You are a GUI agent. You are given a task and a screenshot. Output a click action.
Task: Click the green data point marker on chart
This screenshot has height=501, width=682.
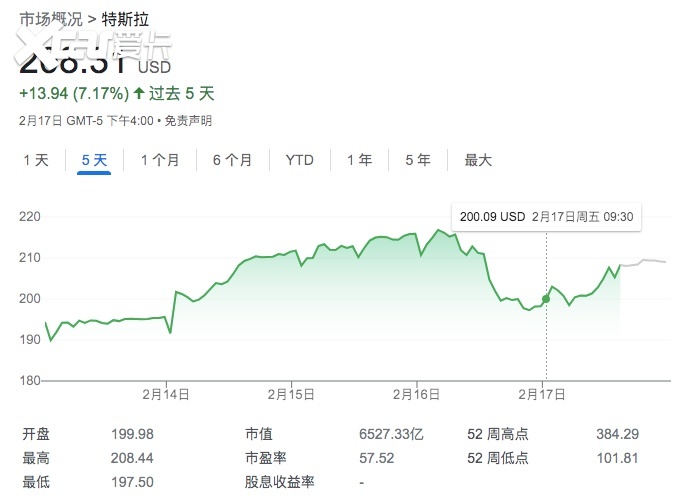(546, 298)
